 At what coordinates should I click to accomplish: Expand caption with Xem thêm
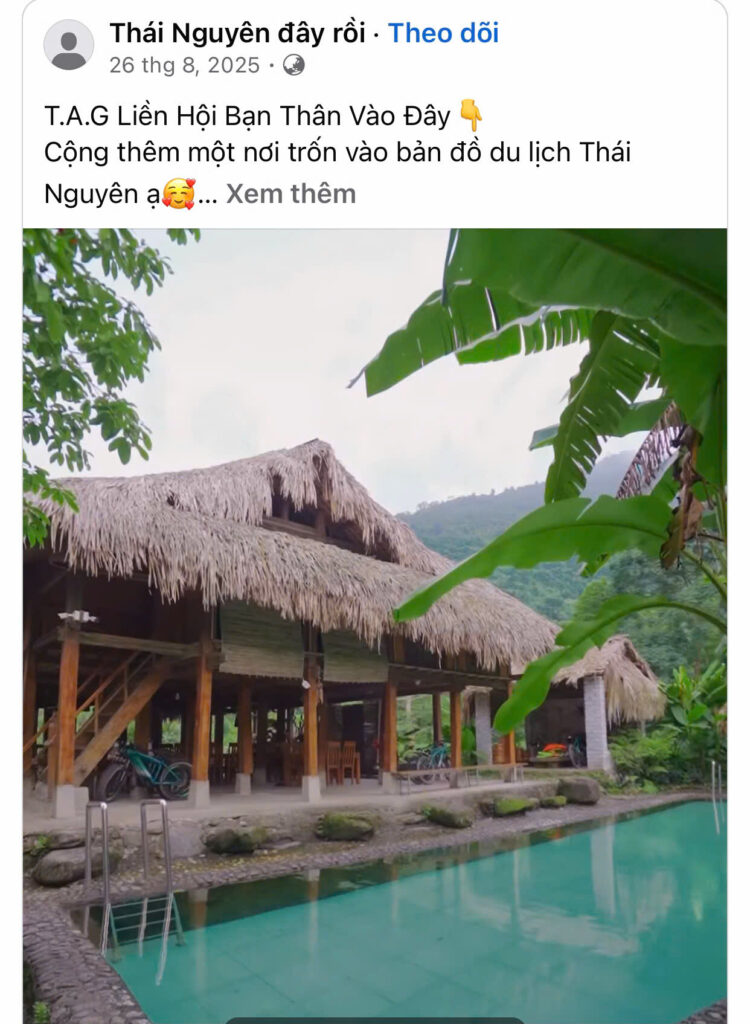[x=291, y=194]
